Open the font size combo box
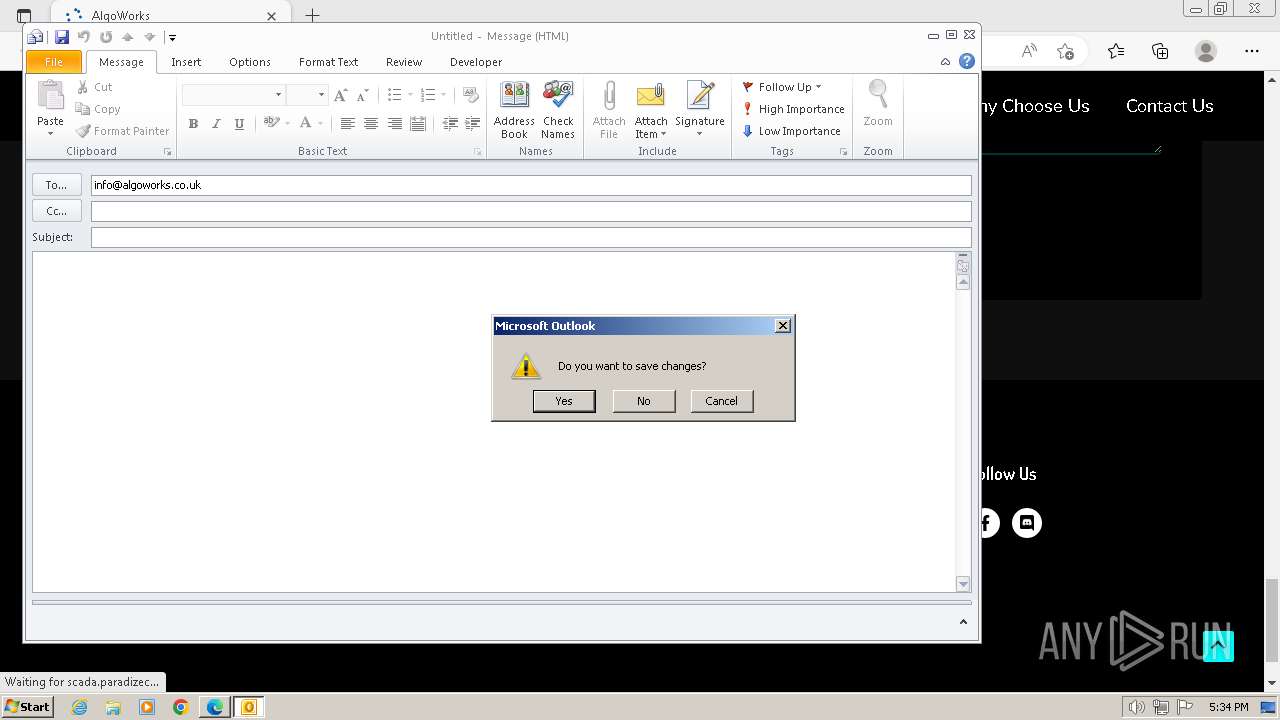 (307, 94)
